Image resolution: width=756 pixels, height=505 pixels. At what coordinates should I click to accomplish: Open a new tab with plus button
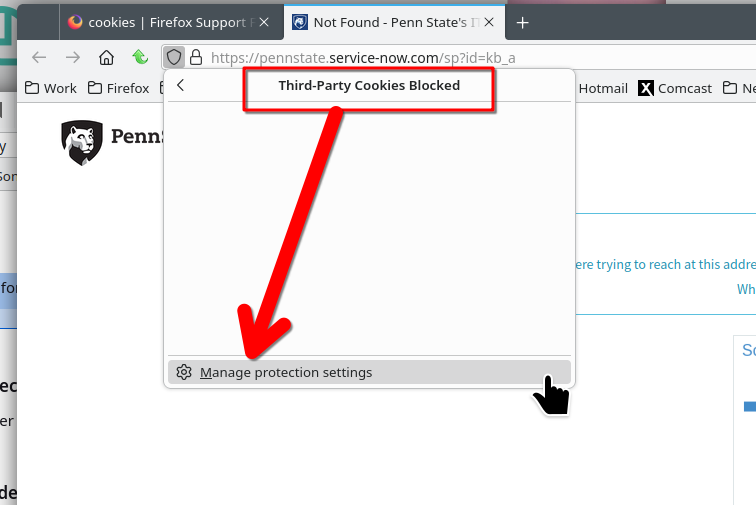coord(523,23)
